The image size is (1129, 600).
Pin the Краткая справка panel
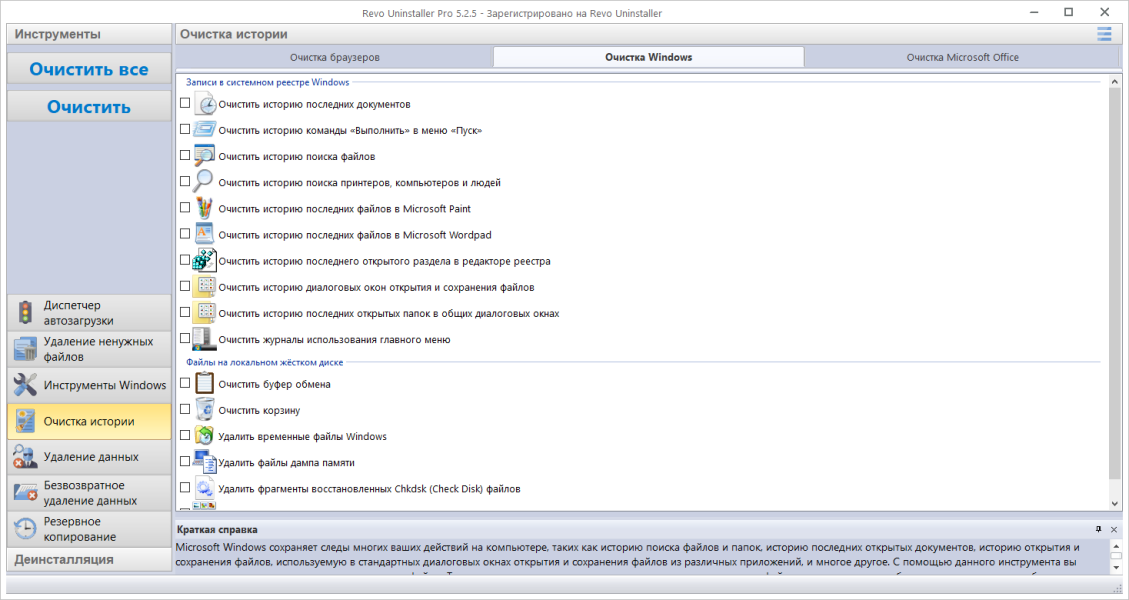(1098, 529)
